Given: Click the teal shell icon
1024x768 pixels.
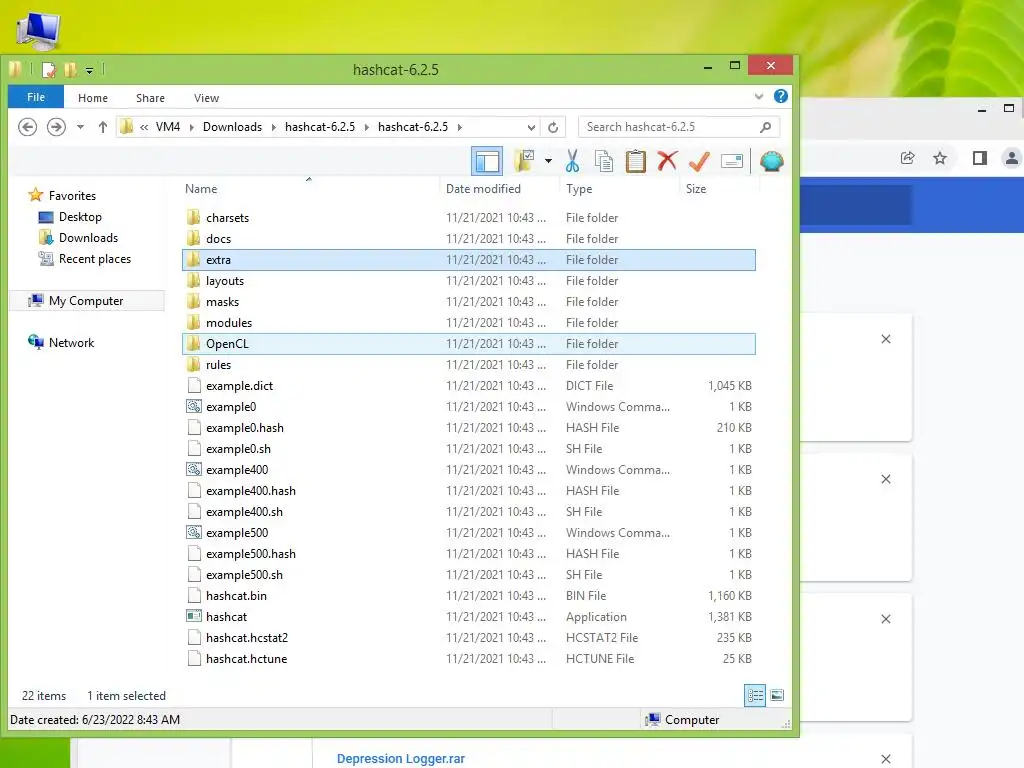Looking at the screenshot, I should pyautogui.click(x=771, y=161).
